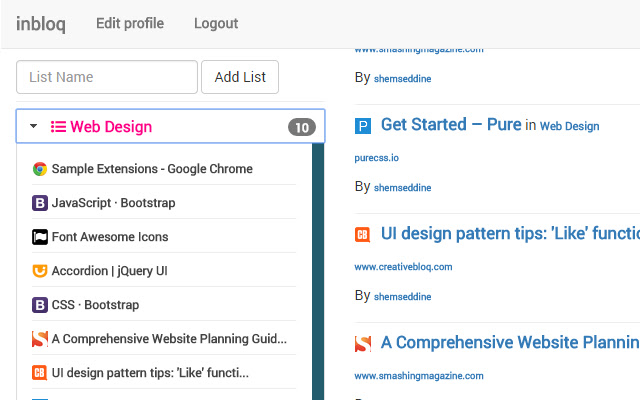Viewport: 640px width, 400px height.
Task: Click the Creative Bloq favicon beside UI design pattern
Action: tap(363, 235)
